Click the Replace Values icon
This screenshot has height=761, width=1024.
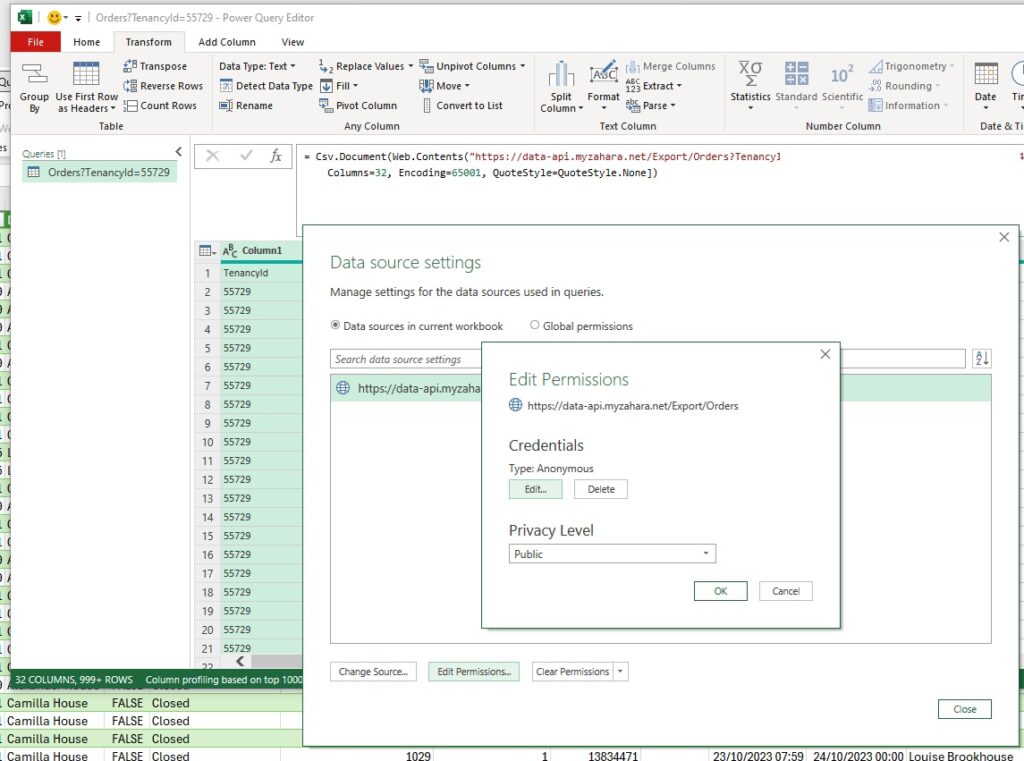click(x=326, y=66)
